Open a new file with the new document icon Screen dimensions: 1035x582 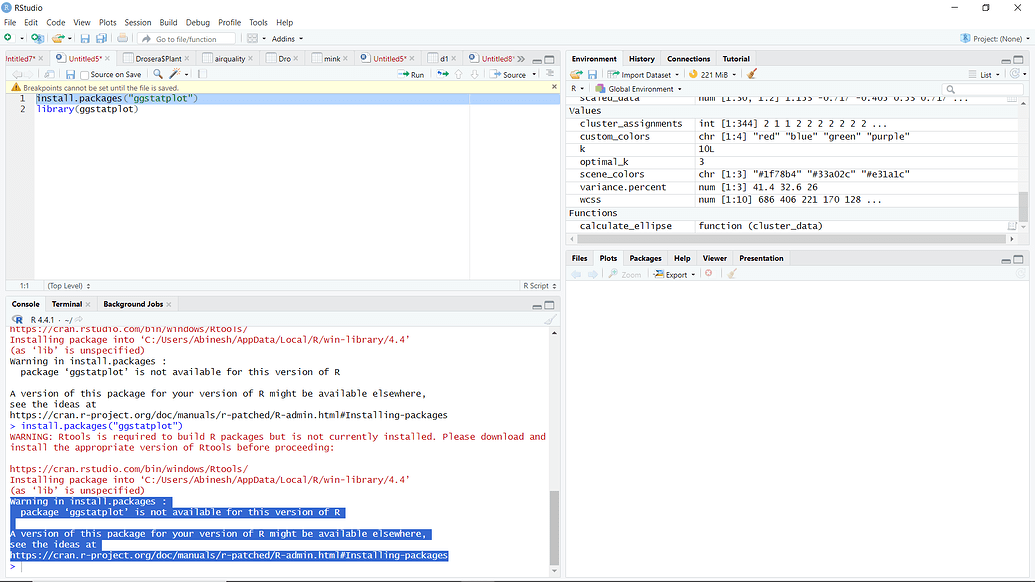10,38
